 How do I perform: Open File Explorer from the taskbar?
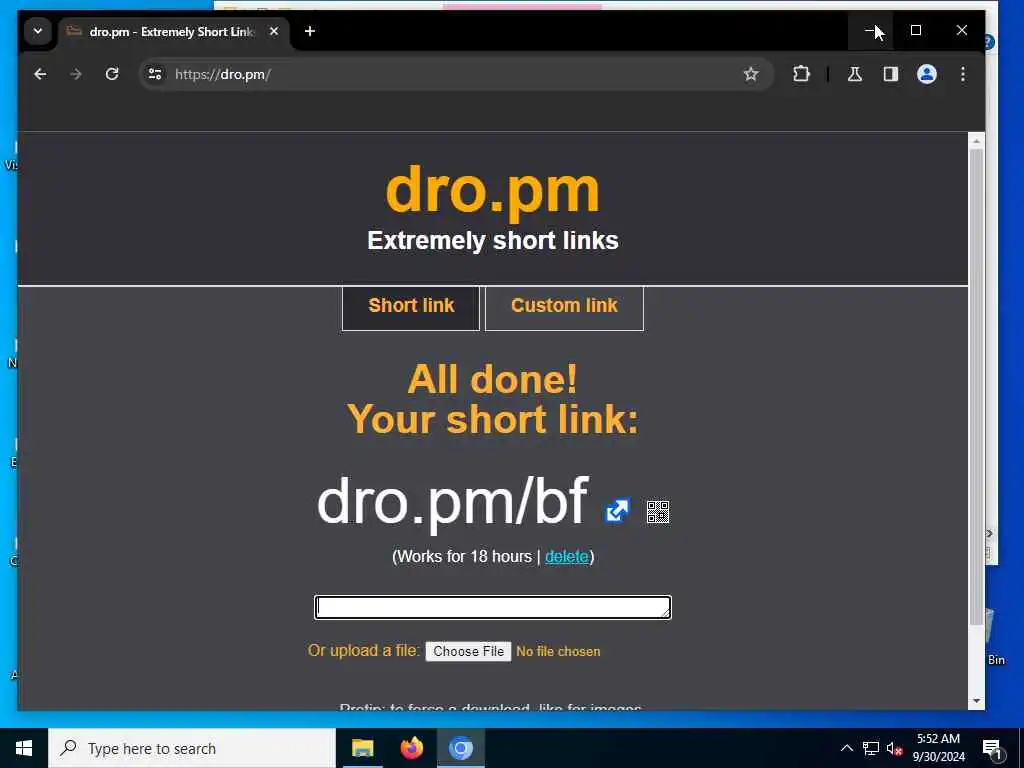(362, 748)
